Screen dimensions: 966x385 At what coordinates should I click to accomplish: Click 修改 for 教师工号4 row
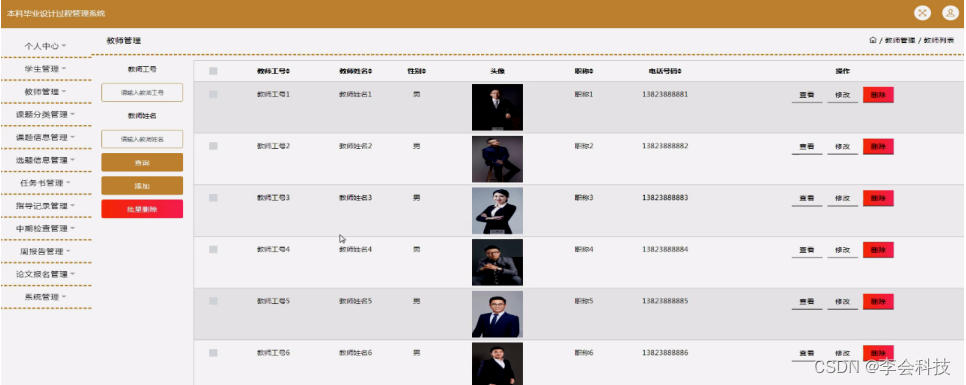[843, 251]
